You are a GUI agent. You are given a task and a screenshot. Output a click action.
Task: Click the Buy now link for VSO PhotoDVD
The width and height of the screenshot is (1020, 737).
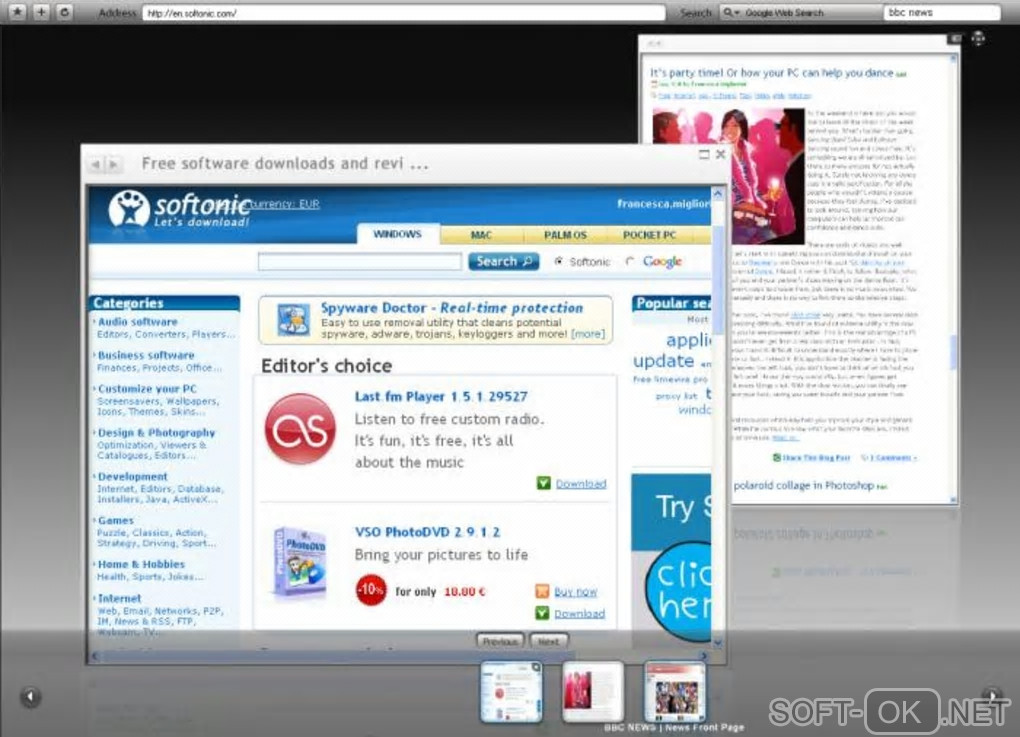[x=576, y=592]
